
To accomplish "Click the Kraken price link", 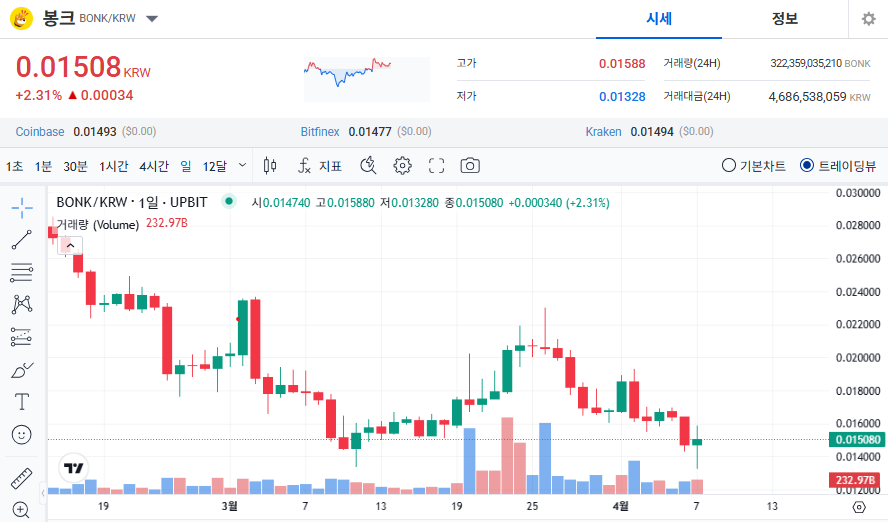I will coord(603,132).
